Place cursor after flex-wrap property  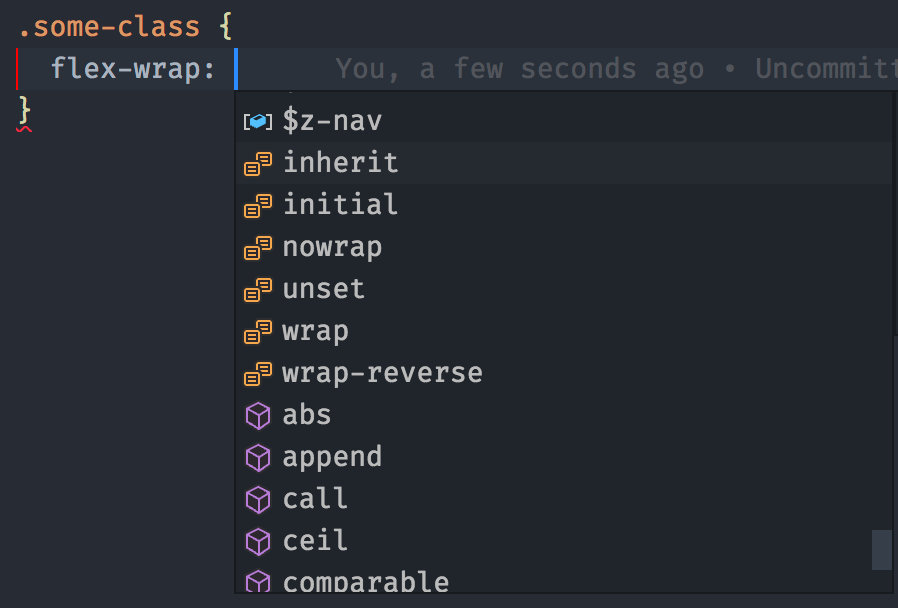pos(232,68)
